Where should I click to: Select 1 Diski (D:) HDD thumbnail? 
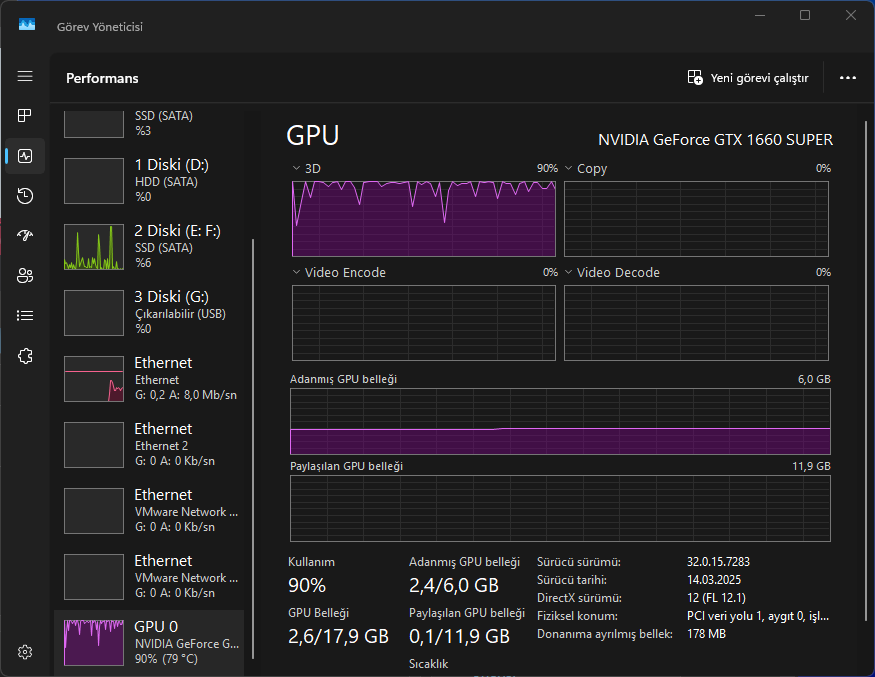coord(92,180)
